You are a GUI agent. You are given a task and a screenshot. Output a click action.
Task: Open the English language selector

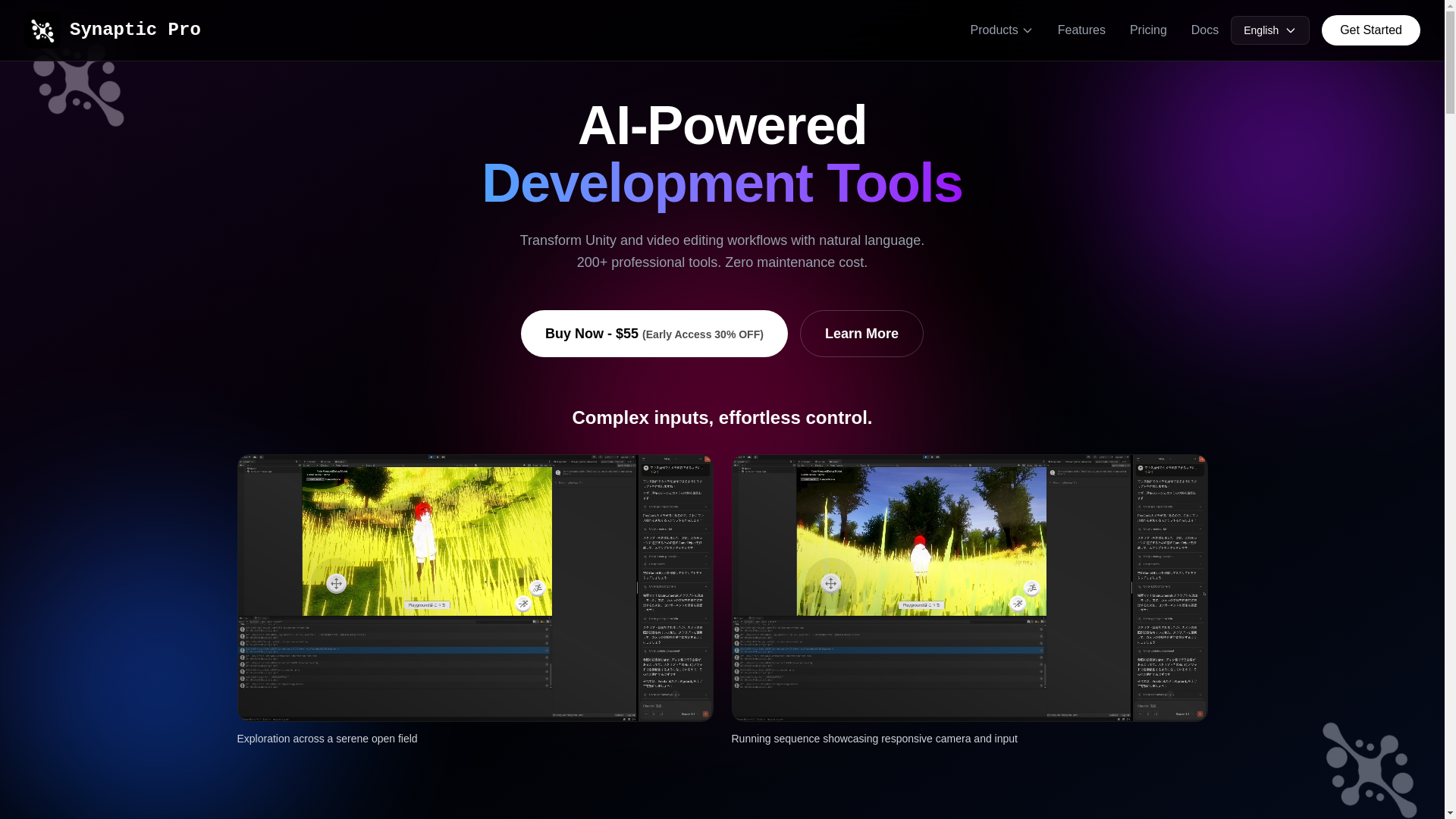(x=1269, y=30)
